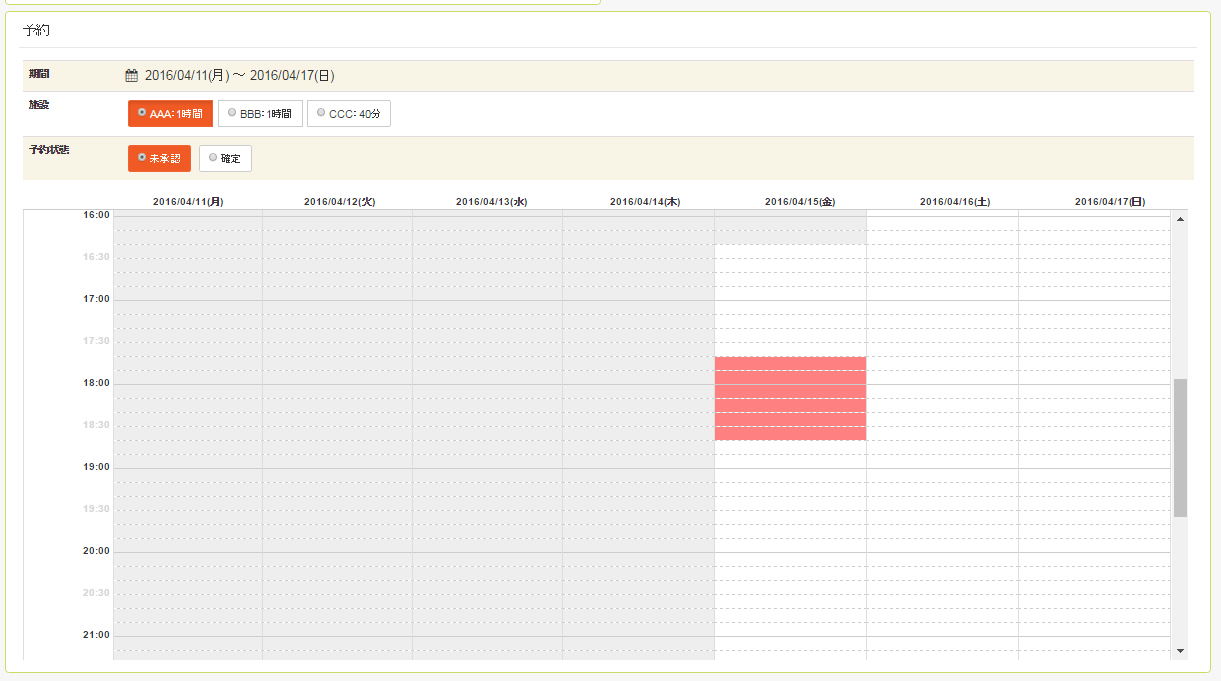Choose the 確定 reservation status
1221x681 pixels.
(x=225, y=158)
